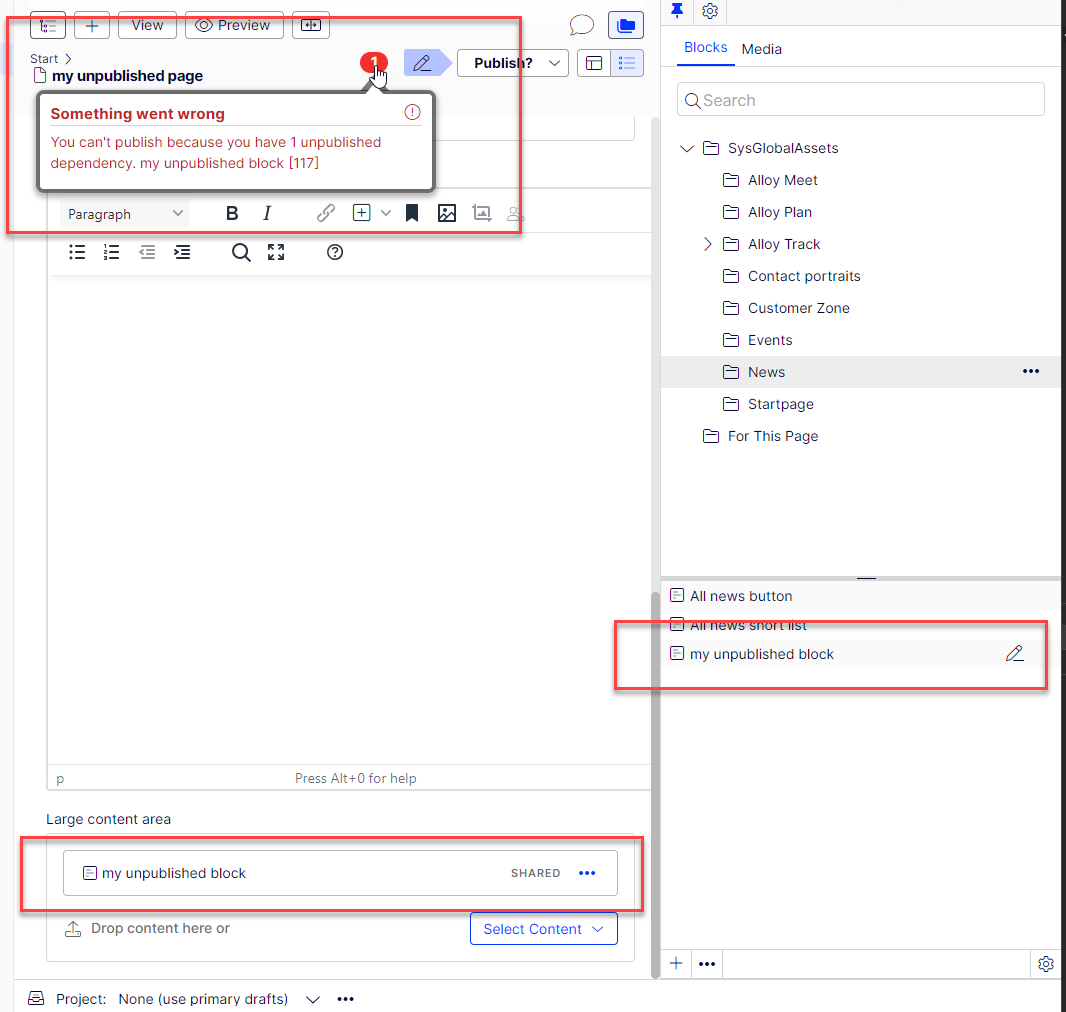The width and height of the screenshot is (1066, 1012).
Task: Toggle the navigation tree pane icon
Action: [x=47, y=25]
